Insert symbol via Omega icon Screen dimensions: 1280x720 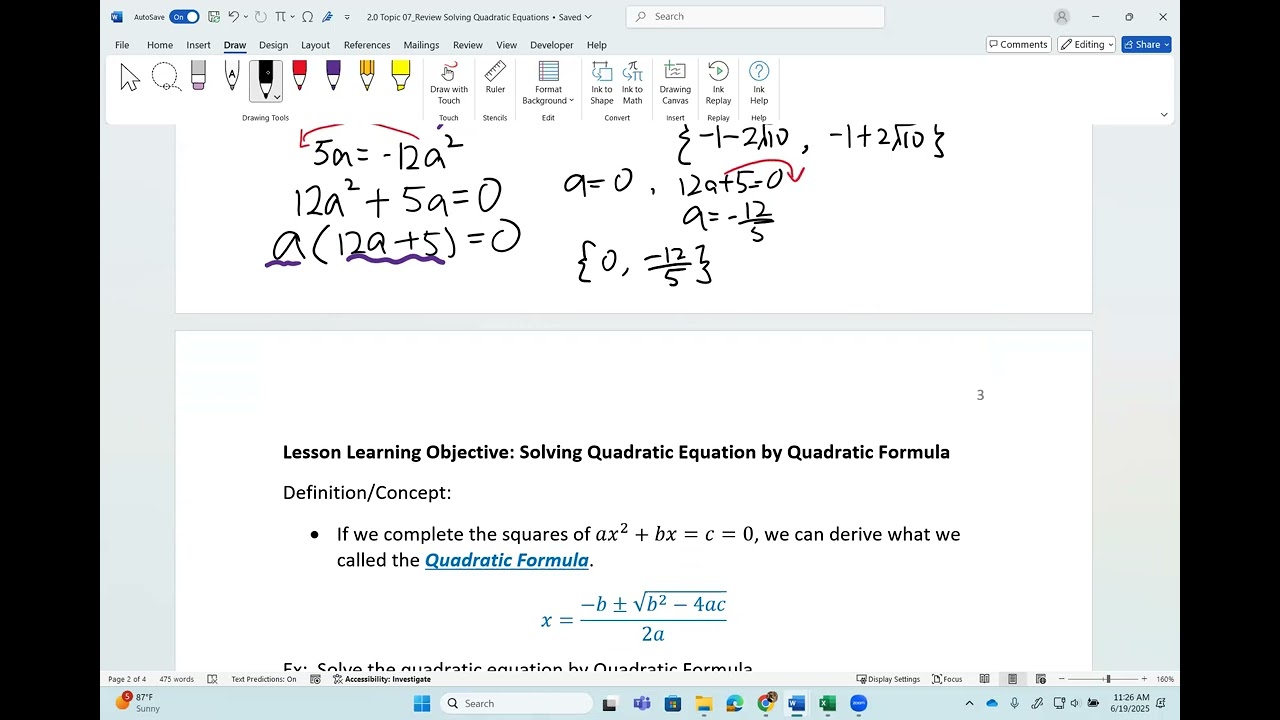coord(307,17)
